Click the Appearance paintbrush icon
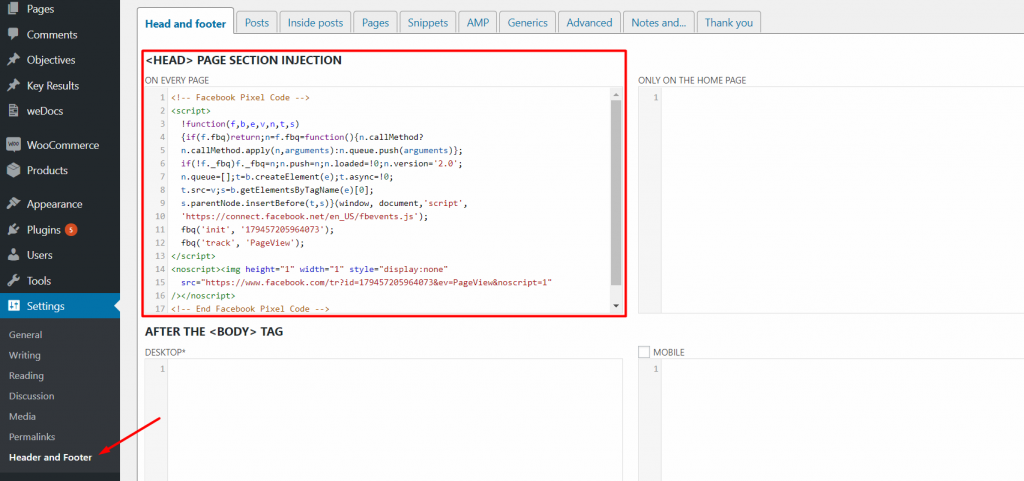This screenshot has width=1024, height=481. 13,204
